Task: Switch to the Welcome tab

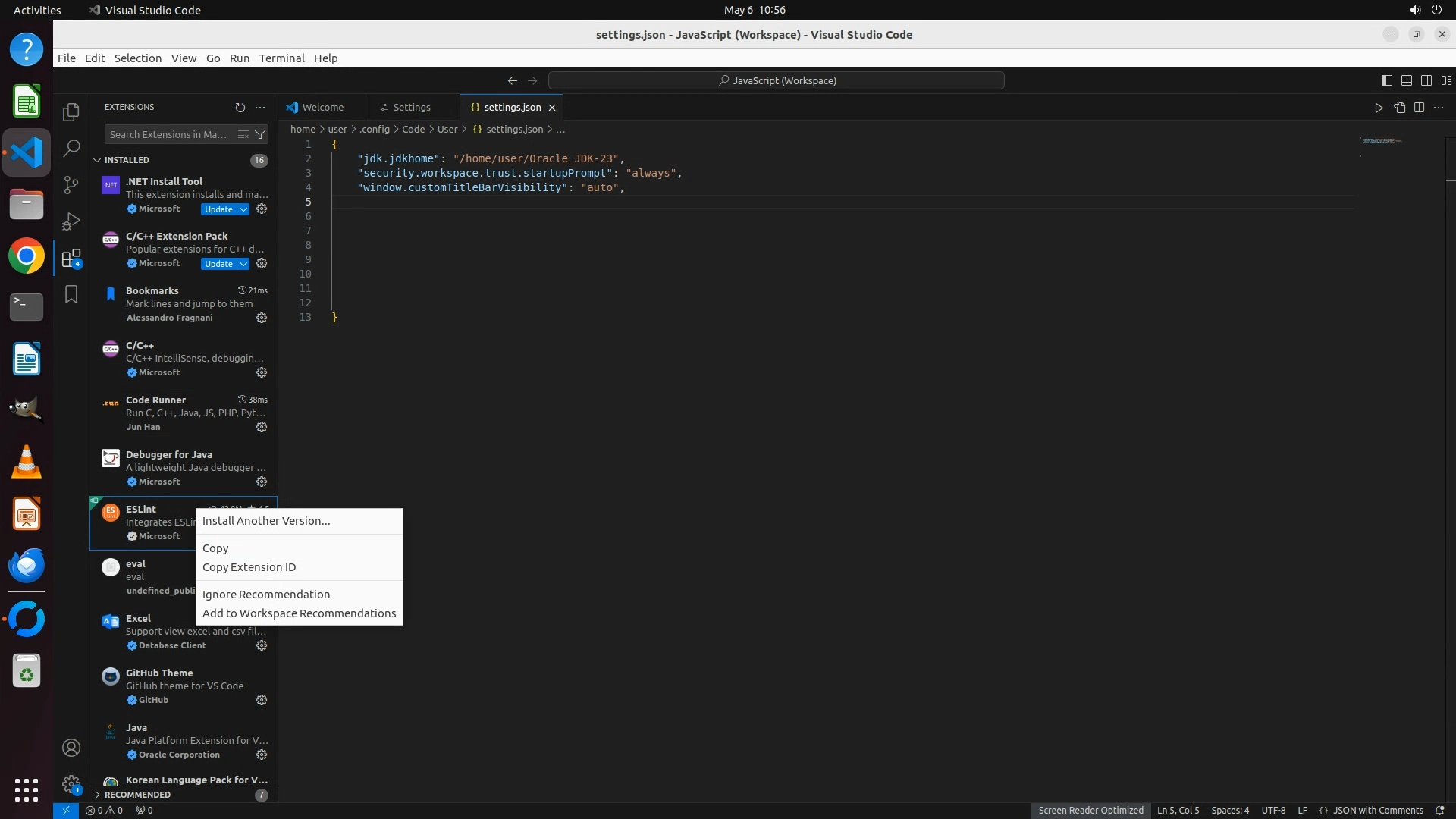Action: point(322,108)
